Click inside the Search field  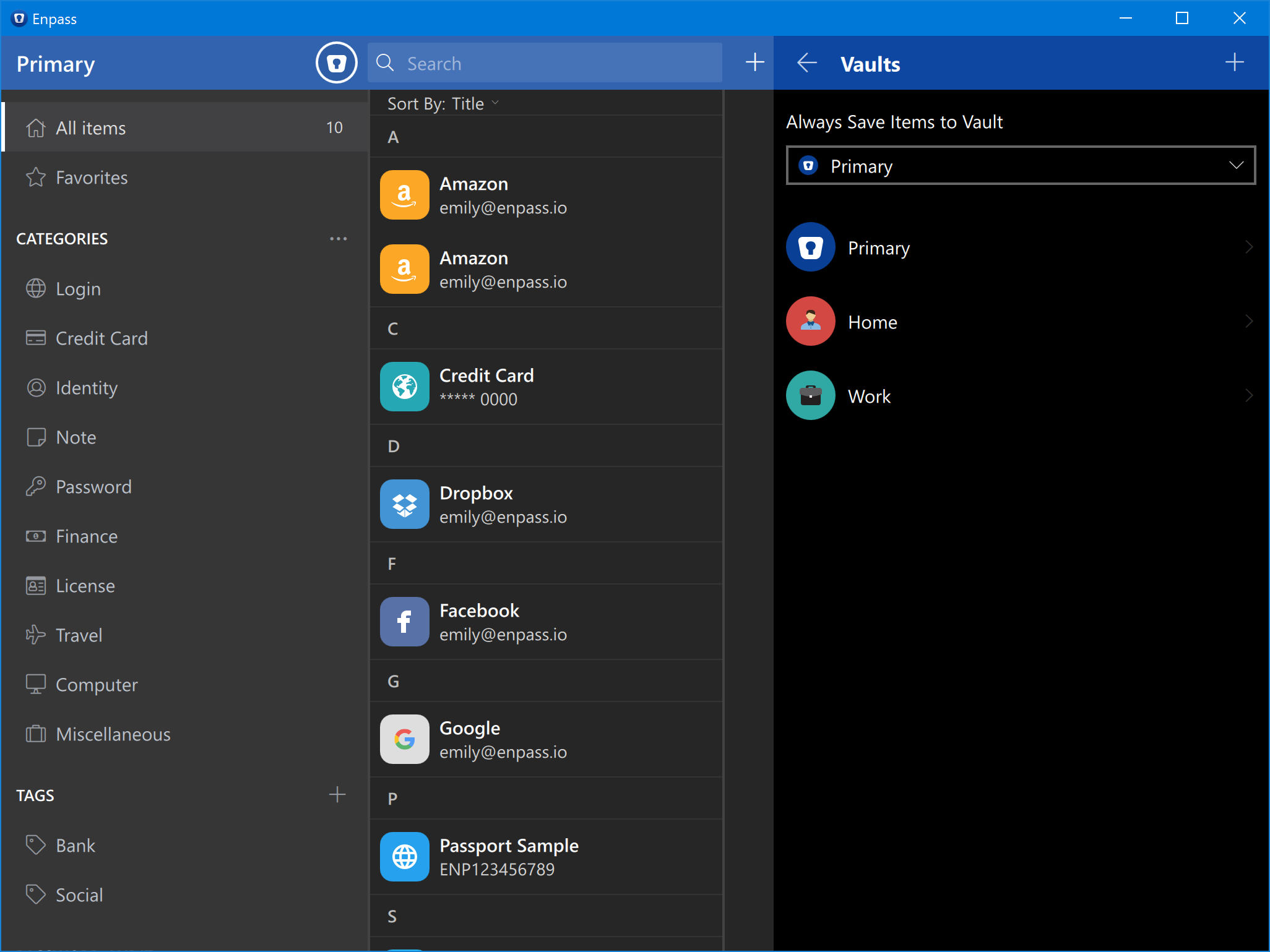coord(545,62)
